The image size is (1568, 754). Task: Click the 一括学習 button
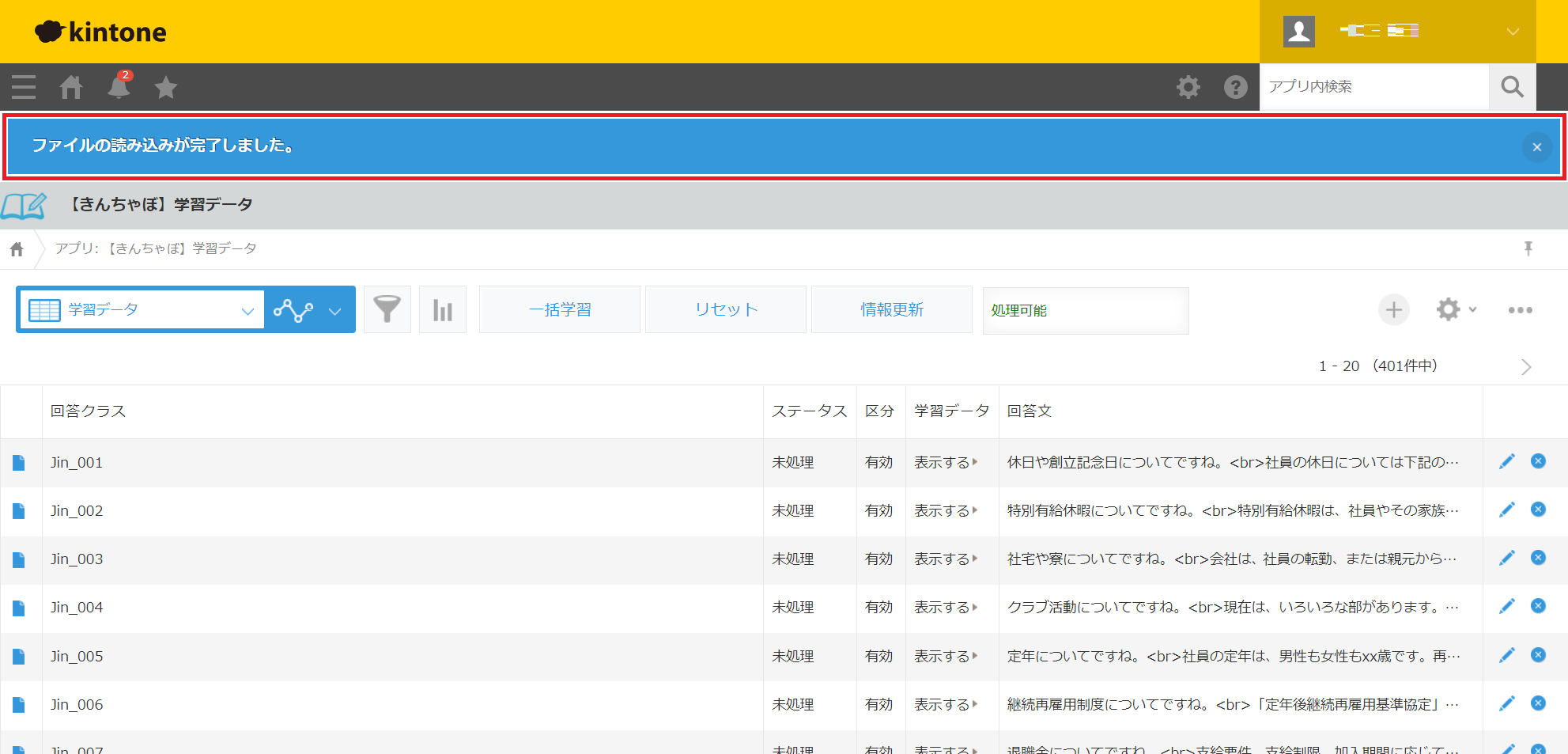pos(560,309)
